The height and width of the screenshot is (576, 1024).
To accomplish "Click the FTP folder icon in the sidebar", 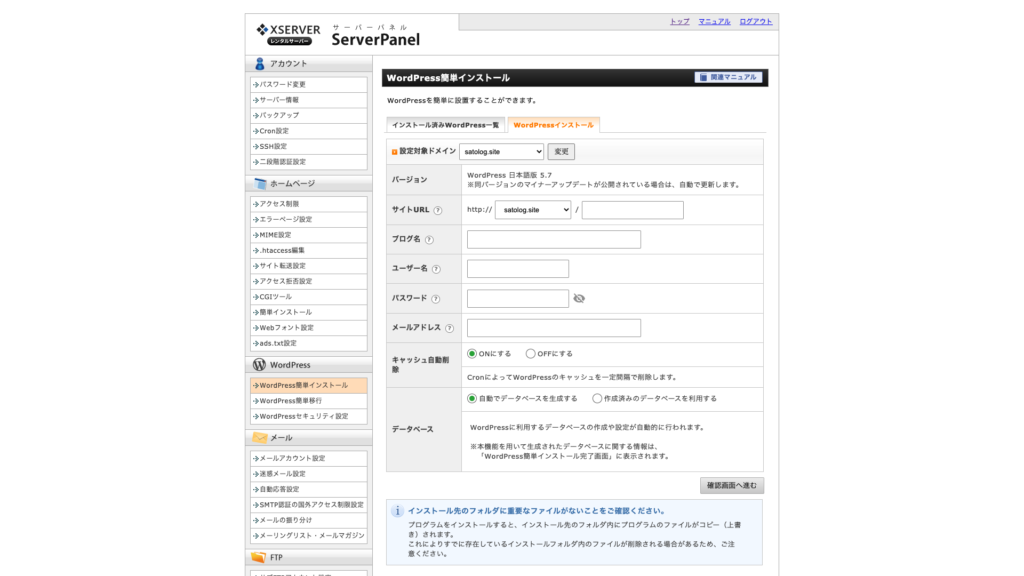I will pos(259,557).
